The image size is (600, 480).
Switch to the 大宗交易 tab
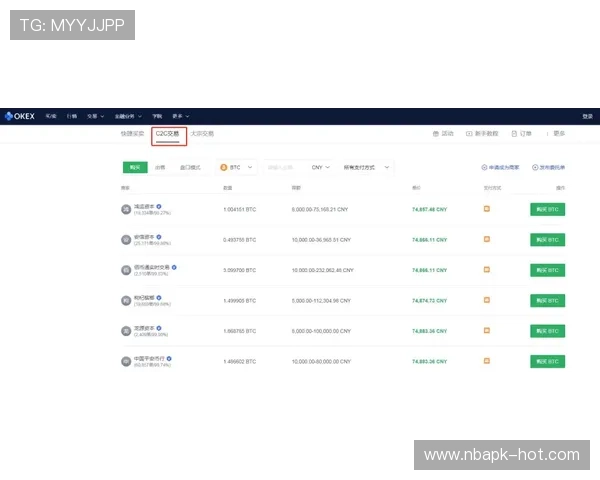pyautogui.click(x=202, y=134)
